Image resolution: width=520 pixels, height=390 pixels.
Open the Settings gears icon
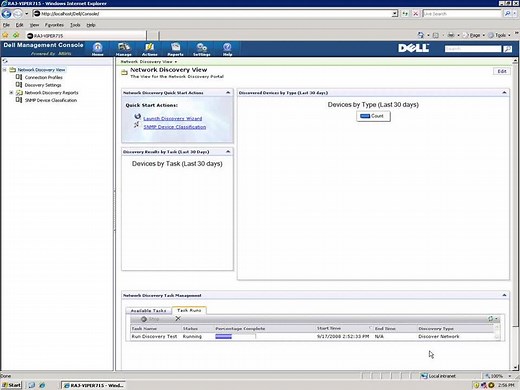[x=202, y=49]
